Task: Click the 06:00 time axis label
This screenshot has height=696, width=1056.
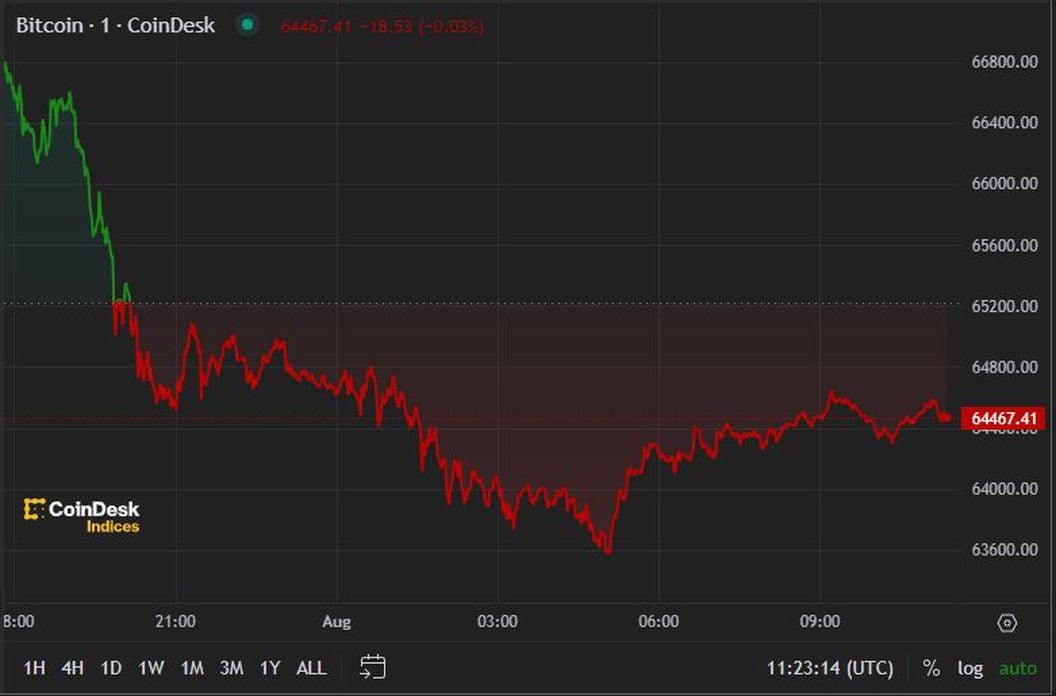Action: tap(659, 621)
